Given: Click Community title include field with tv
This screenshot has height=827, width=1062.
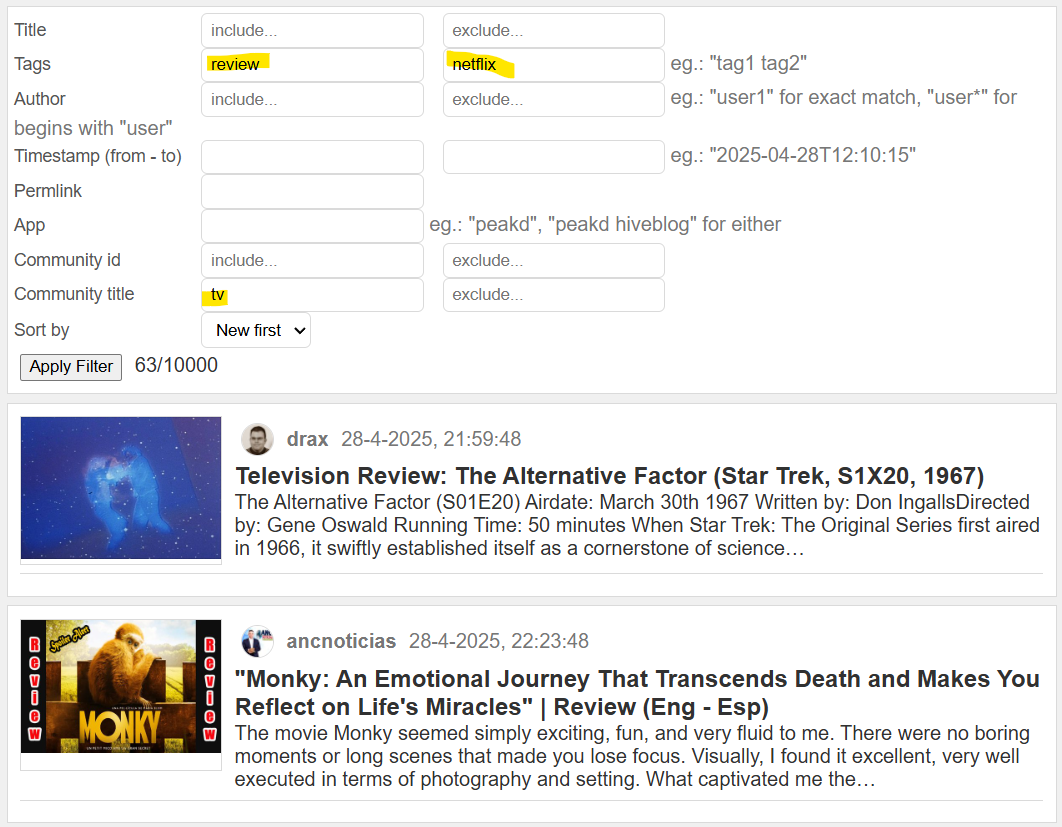Looking at the screenshot, I should [x=312, y=295].
